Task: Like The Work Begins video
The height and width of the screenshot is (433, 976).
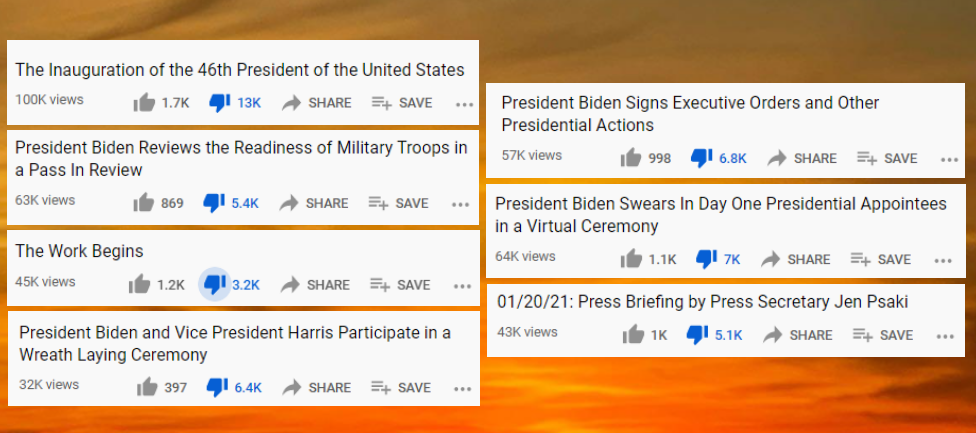Action: pyautogui.click(x=140, y=284)
